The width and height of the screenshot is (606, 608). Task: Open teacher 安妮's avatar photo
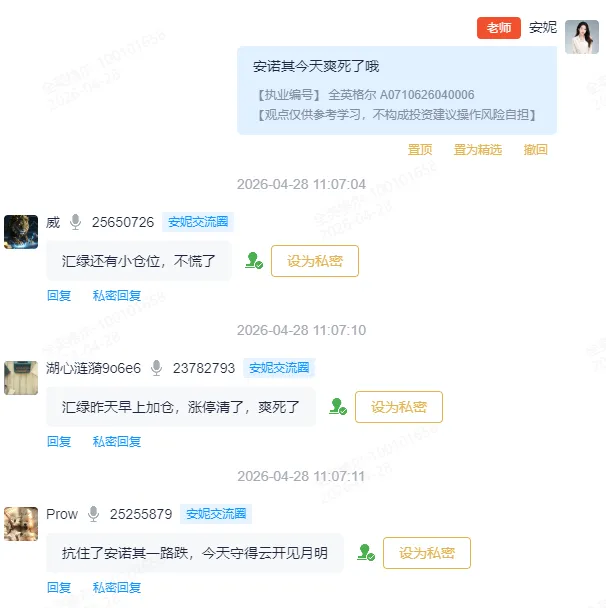tap(582, 37)
